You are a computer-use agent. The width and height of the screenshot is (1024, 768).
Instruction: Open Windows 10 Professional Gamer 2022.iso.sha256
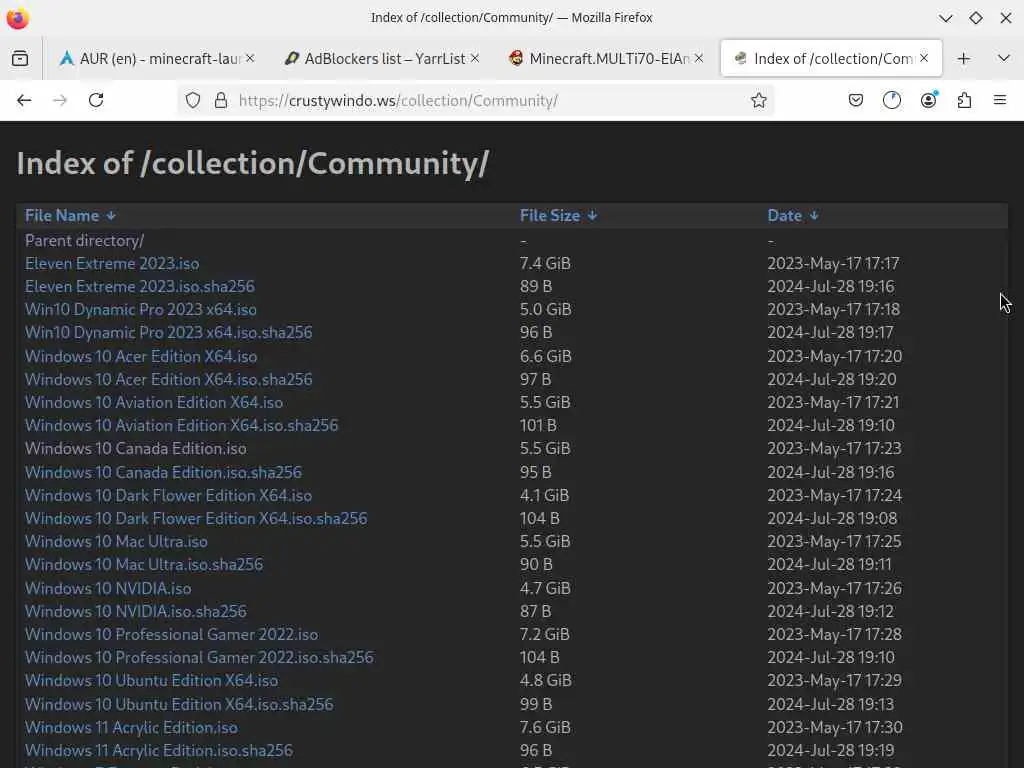click(199, 657)
